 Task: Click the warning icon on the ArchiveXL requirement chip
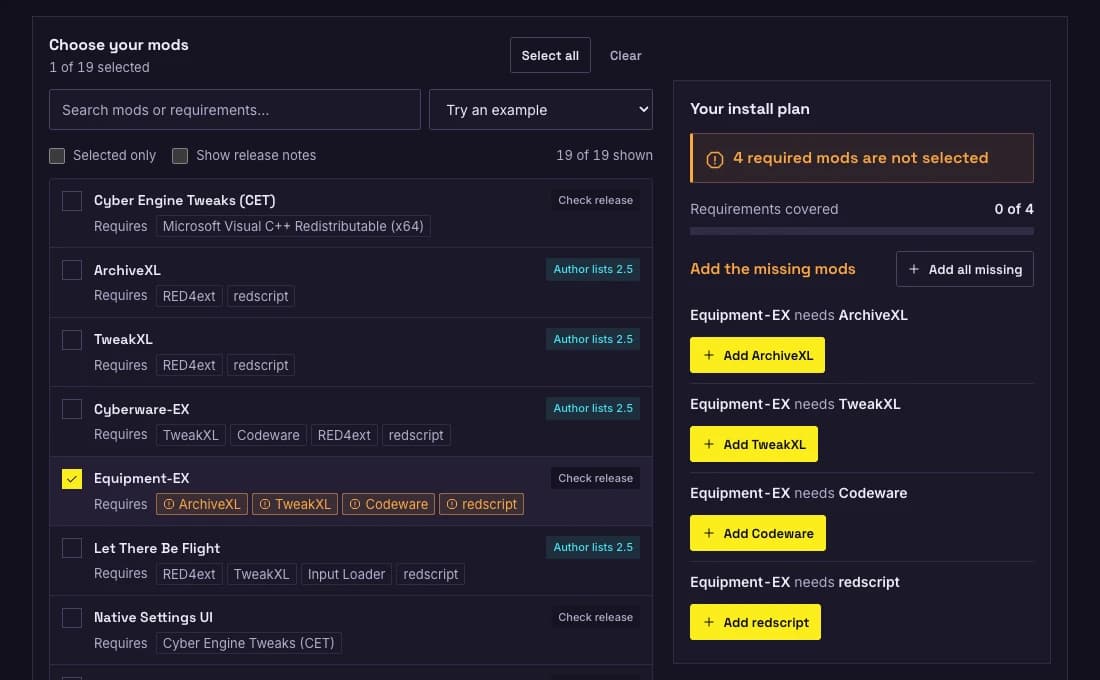tap(168, 504)
